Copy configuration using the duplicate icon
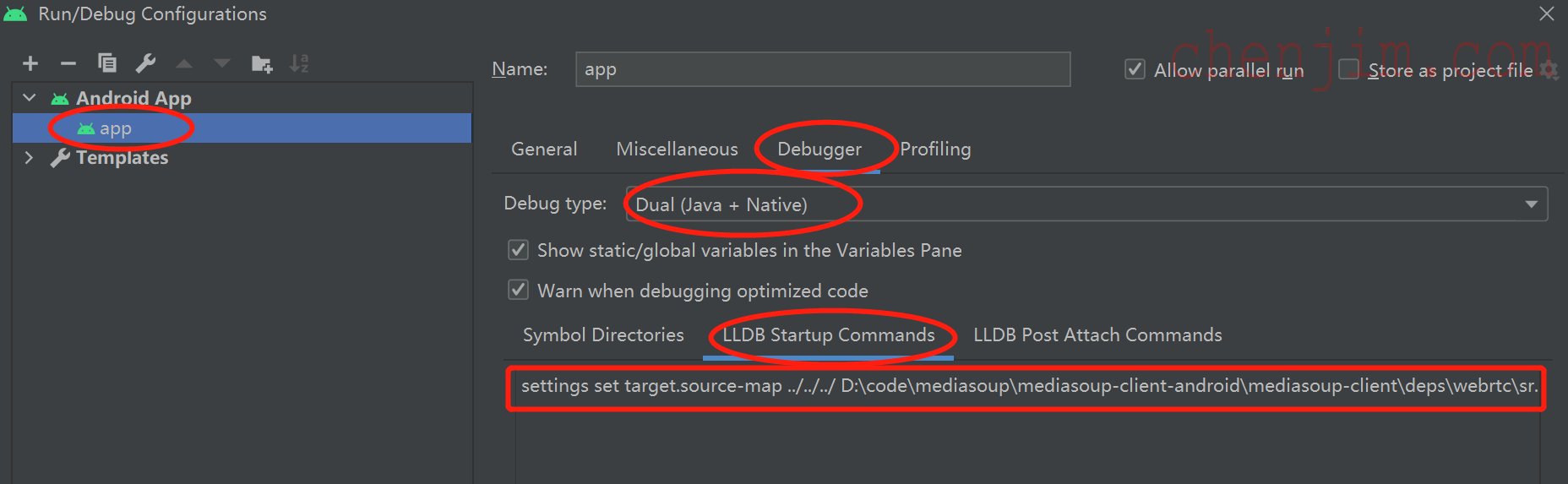The height and width of the screenshot is (484, 1568). pyautogui.click(x=107, y=63)
